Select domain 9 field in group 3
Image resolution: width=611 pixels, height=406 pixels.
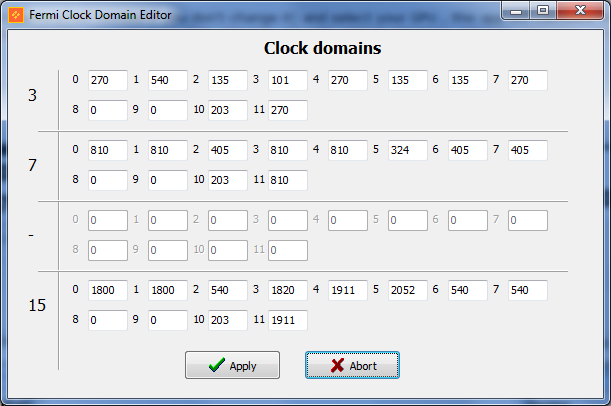pos(168,110)
